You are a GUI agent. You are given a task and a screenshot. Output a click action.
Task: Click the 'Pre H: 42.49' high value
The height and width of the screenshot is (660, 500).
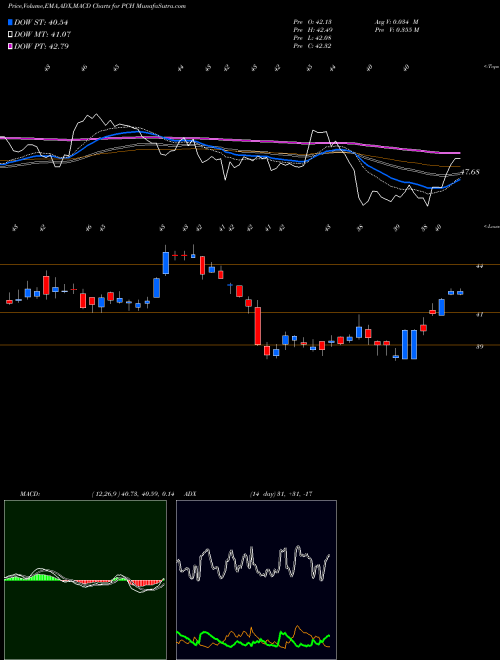(312, 30)
